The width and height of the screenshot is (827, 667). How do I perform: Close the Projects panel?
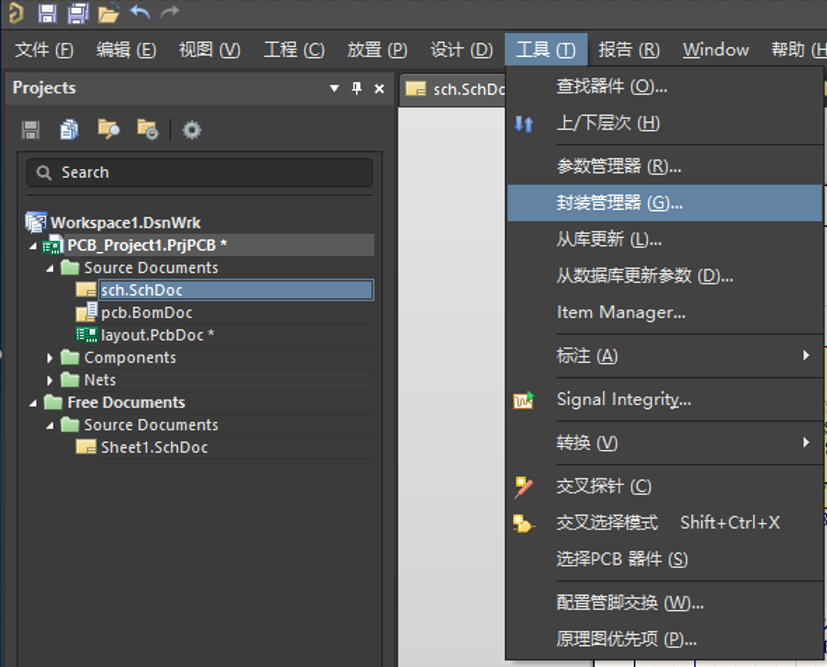tap(379, 89)
